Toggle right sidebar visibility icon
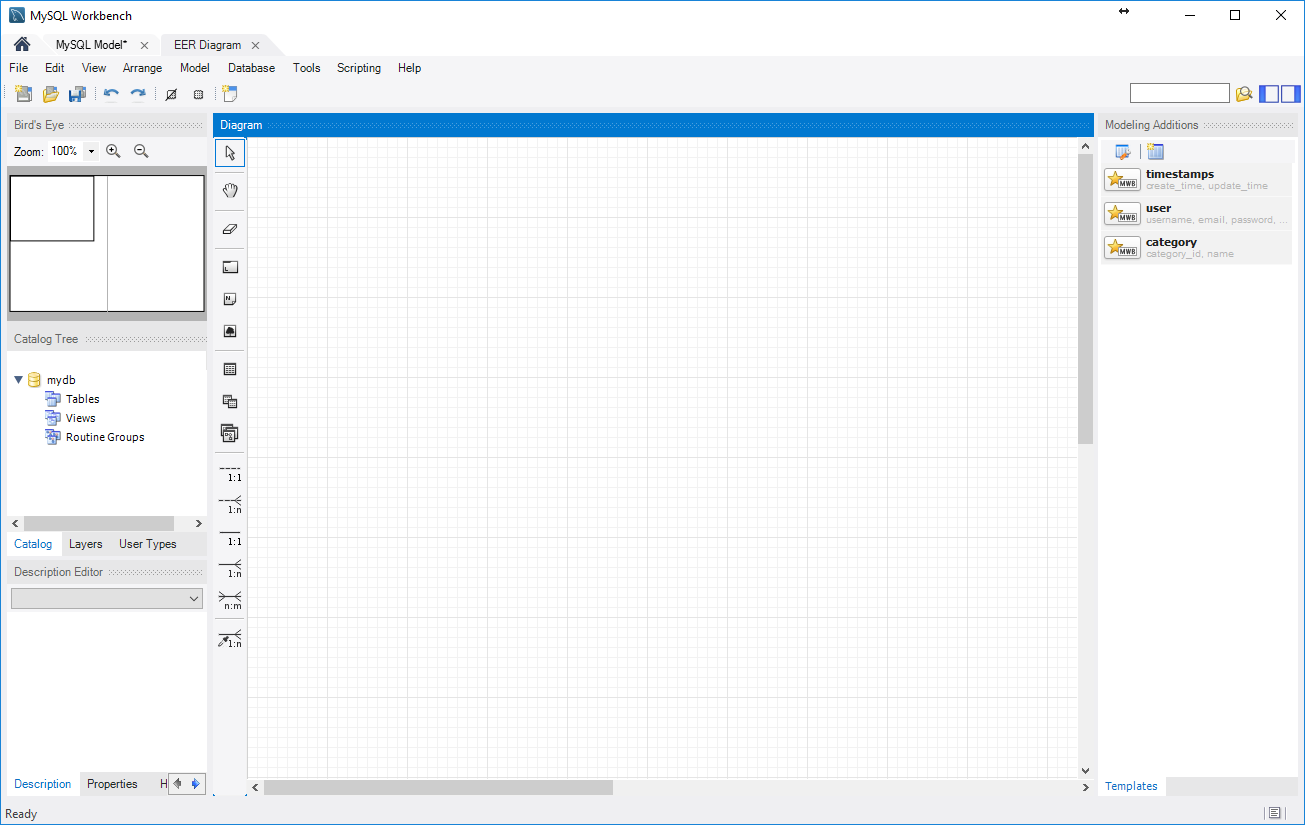 coord(1291,94)
